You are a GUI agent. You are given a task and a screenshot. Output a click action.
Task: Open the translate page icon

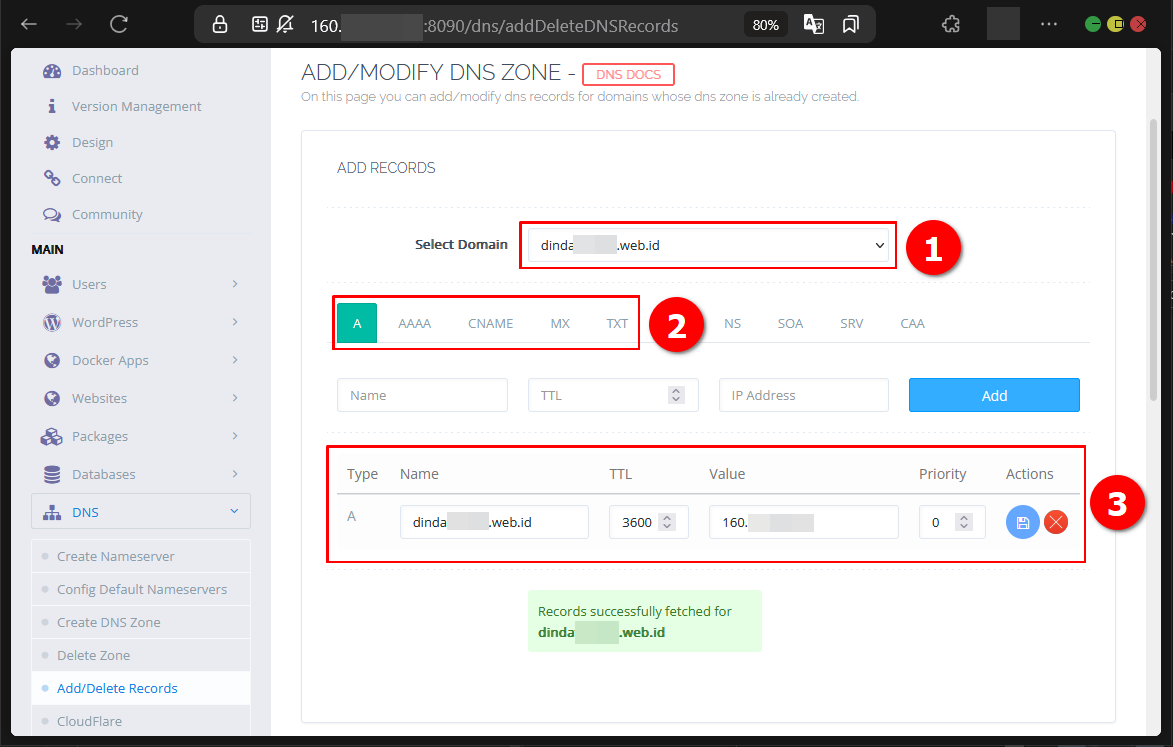pyautogui.click(x=813, y=25)
